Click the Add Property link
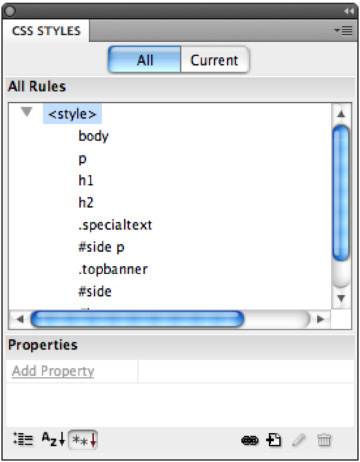 53,371
